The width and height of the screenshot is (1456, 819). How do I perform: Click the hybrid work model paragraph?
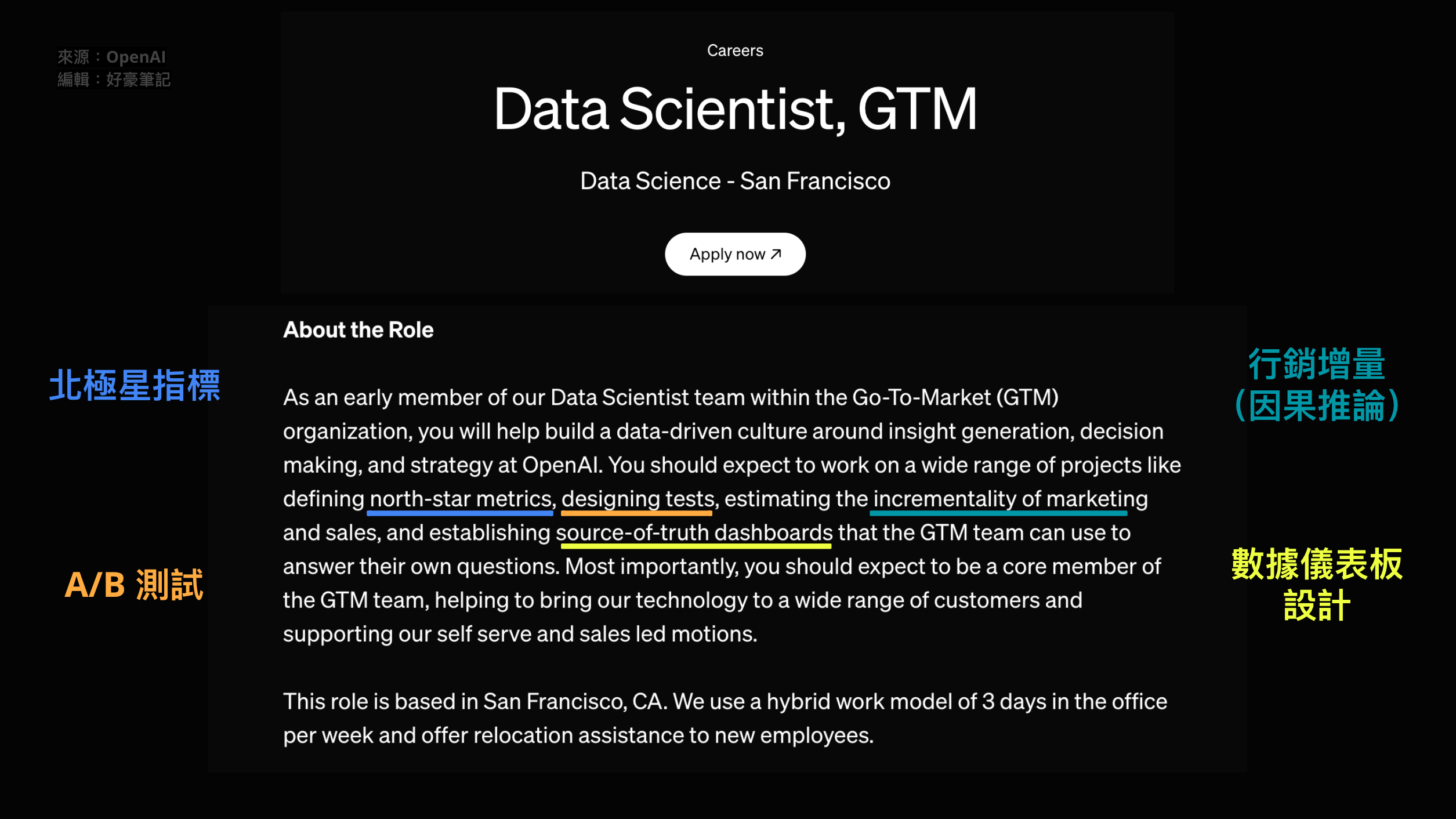coord(725,718)
